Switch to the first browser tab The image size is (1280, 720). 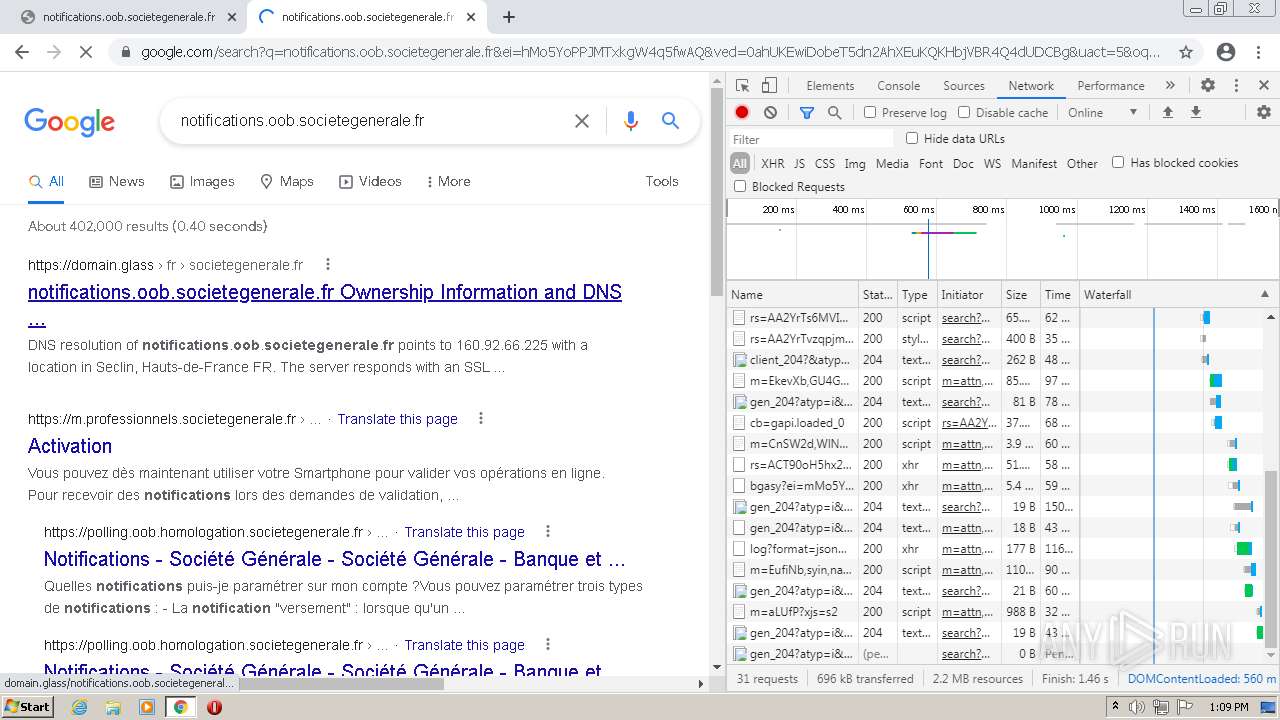(x=127, y=17)
